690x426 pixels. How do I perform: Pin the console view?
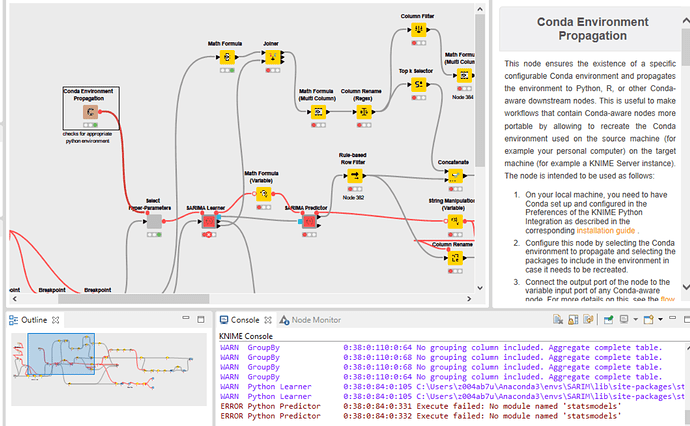coord(609,320)
